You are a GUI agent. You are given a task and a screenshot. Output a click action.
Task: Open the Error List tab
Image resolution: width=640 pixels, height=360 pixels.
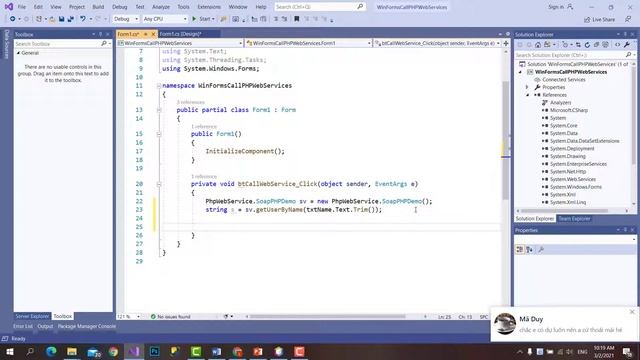tap(23, 326)
